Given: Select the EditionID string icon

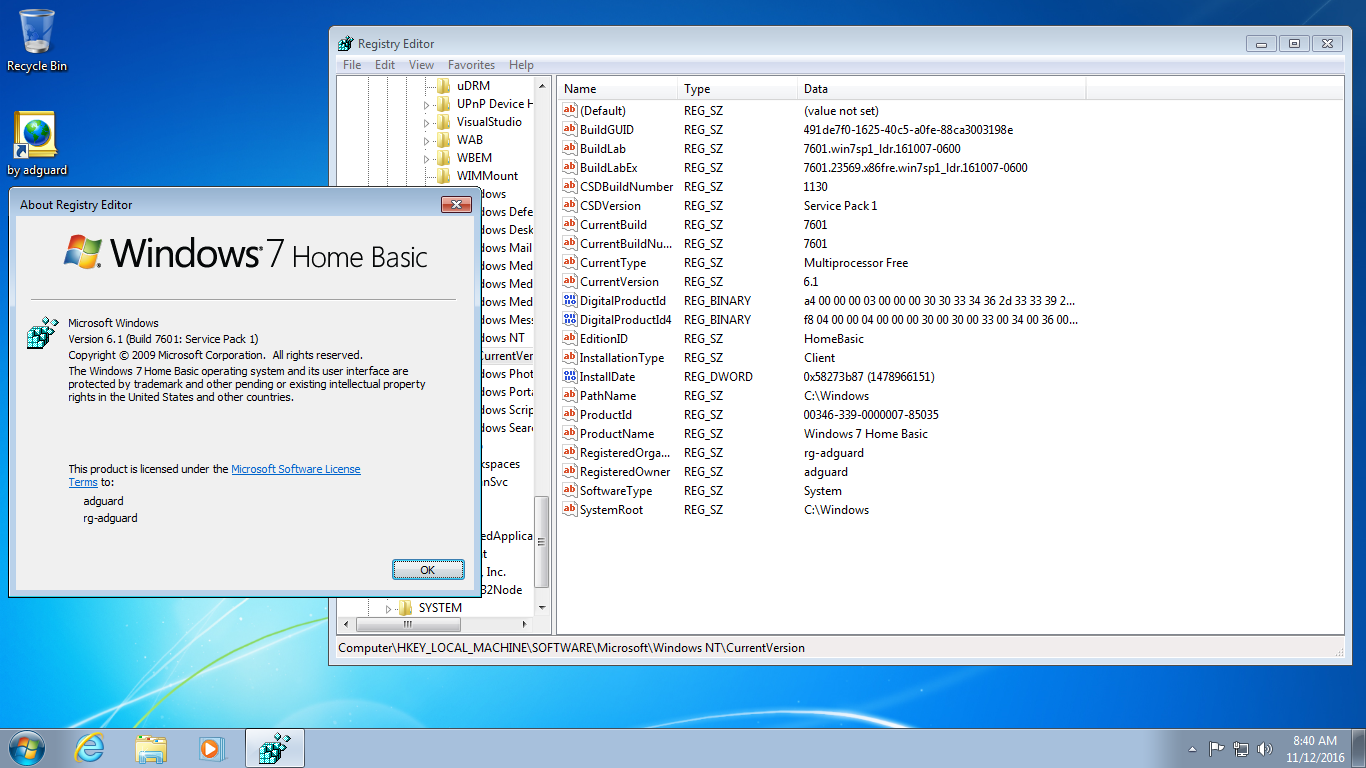Looking at the screenshot, I should tap(570, 339).
